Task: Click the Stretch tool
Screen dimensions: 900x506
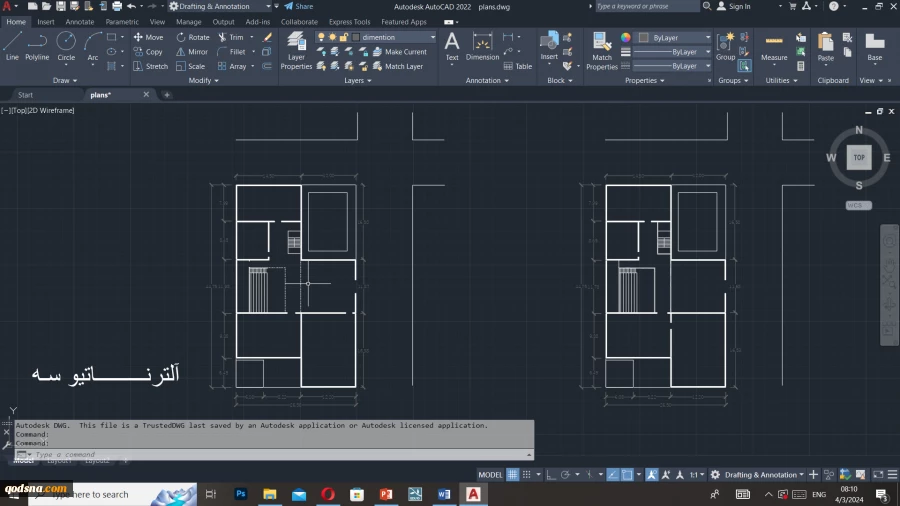Action: [x=150, y=66]
